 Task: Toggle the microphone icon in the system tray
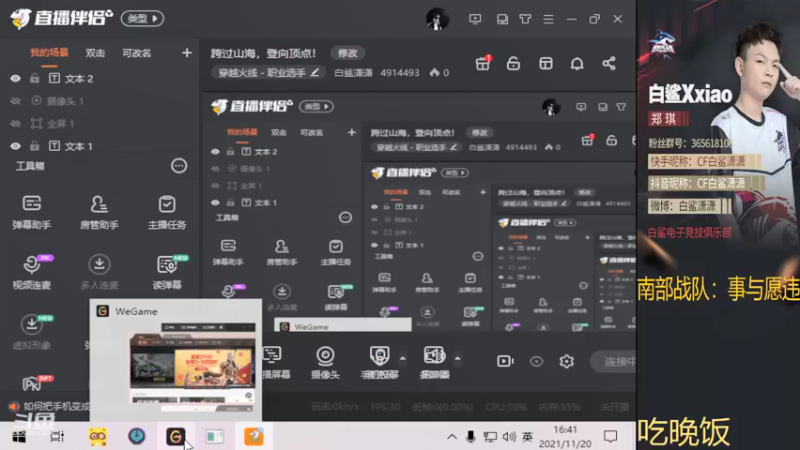point(470,437)
